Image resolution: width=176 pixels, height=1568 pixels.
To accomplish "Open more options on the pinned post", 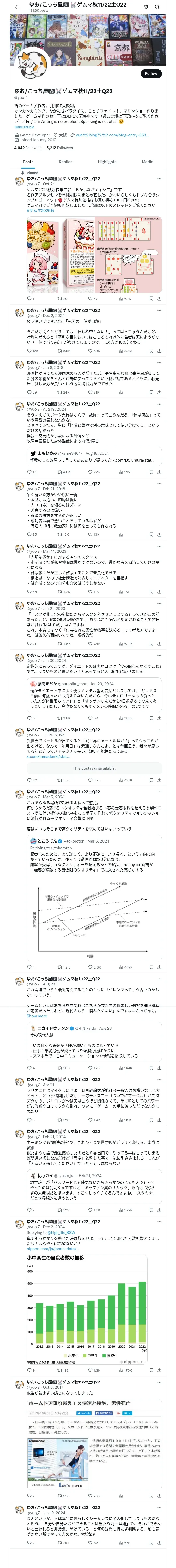I will [x=159, y=179].
